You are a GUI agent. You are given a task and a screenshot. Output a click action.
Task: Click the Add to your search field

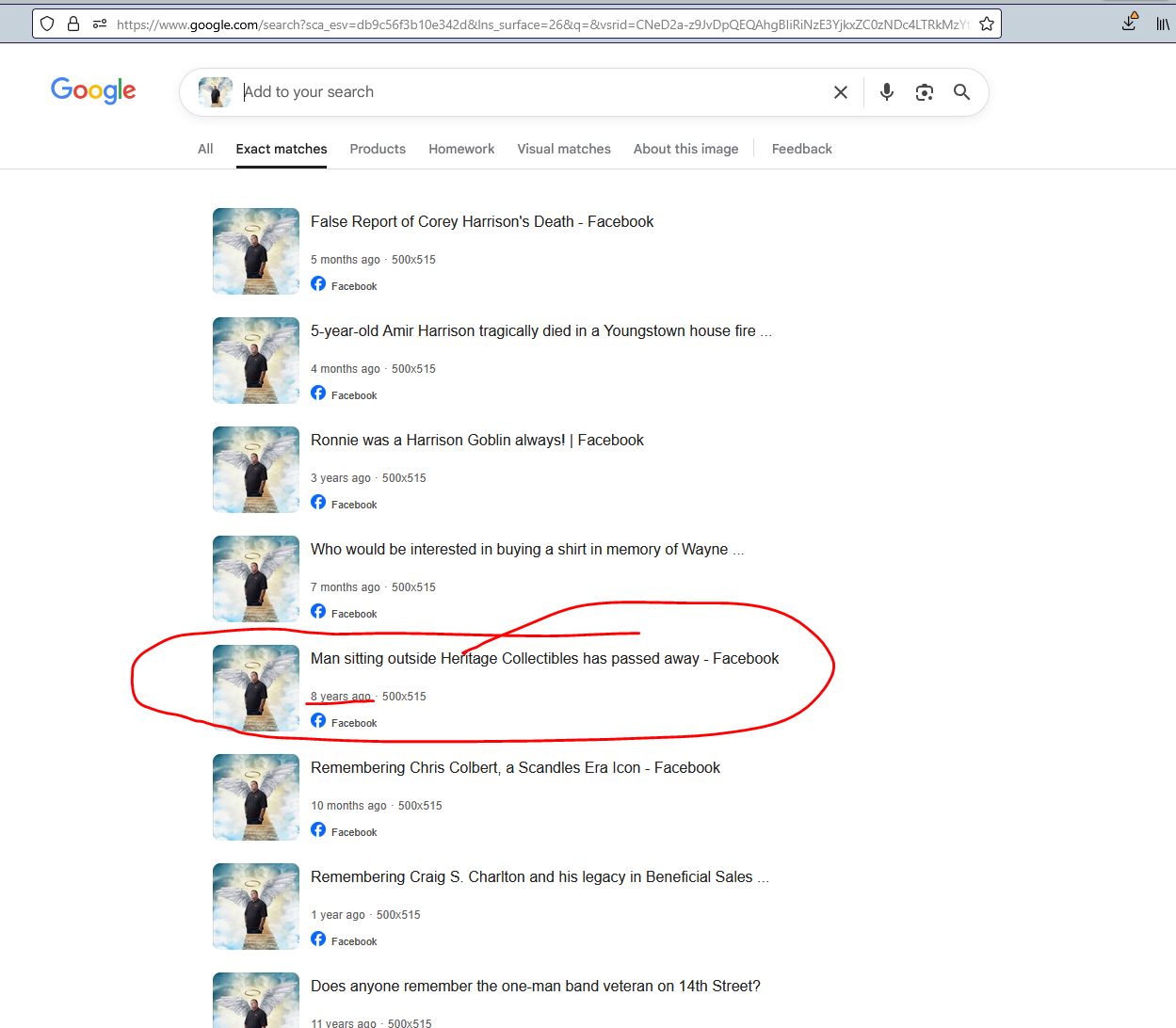tap(532, 92)
